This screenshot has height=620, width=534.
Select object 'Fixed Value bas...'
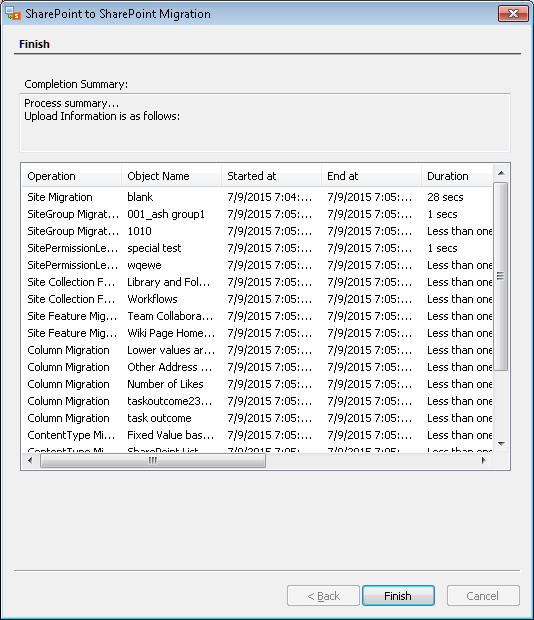171,435
